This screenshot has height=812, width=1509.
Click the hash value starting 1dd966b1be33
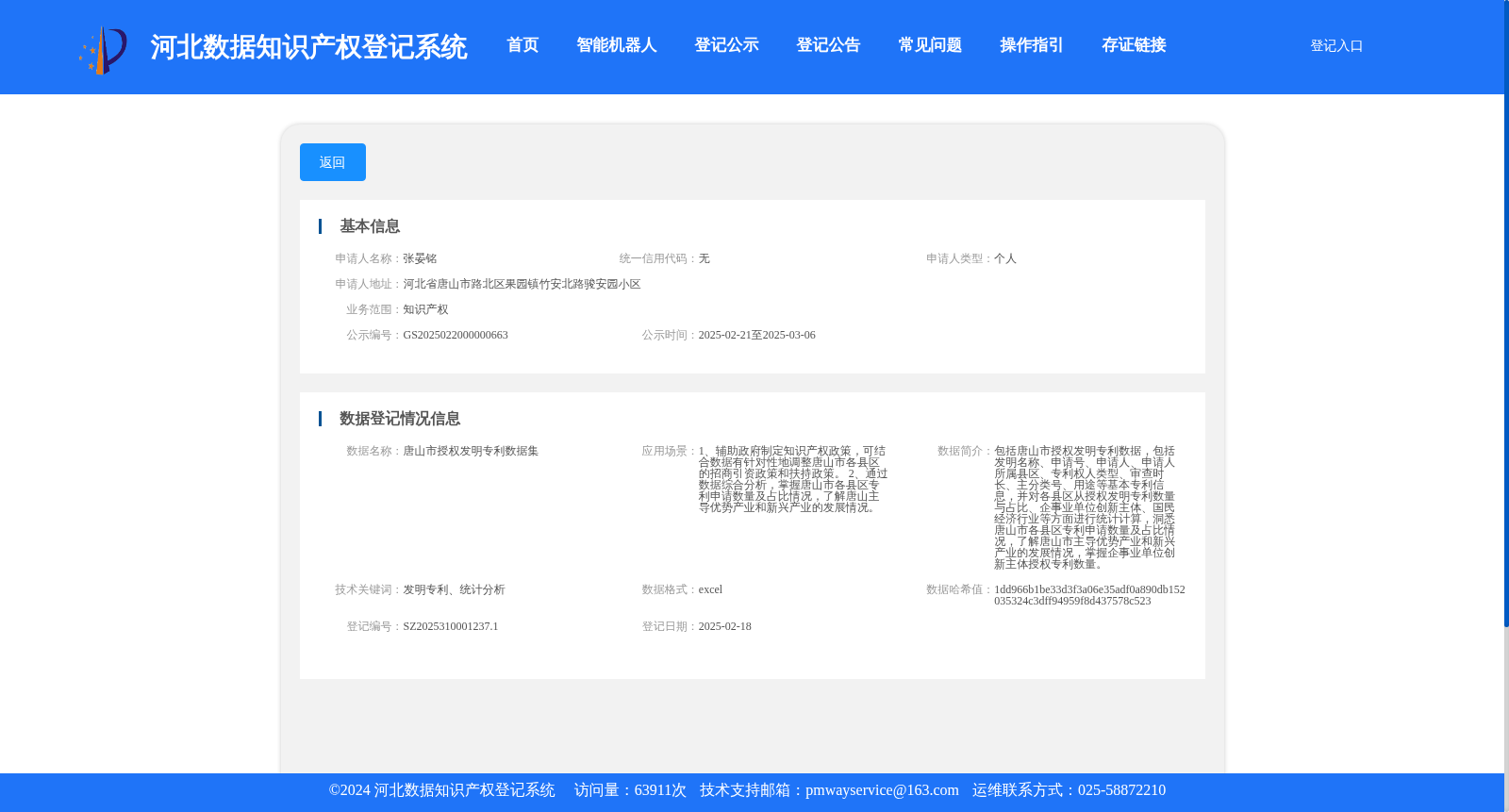[1089, 595]
